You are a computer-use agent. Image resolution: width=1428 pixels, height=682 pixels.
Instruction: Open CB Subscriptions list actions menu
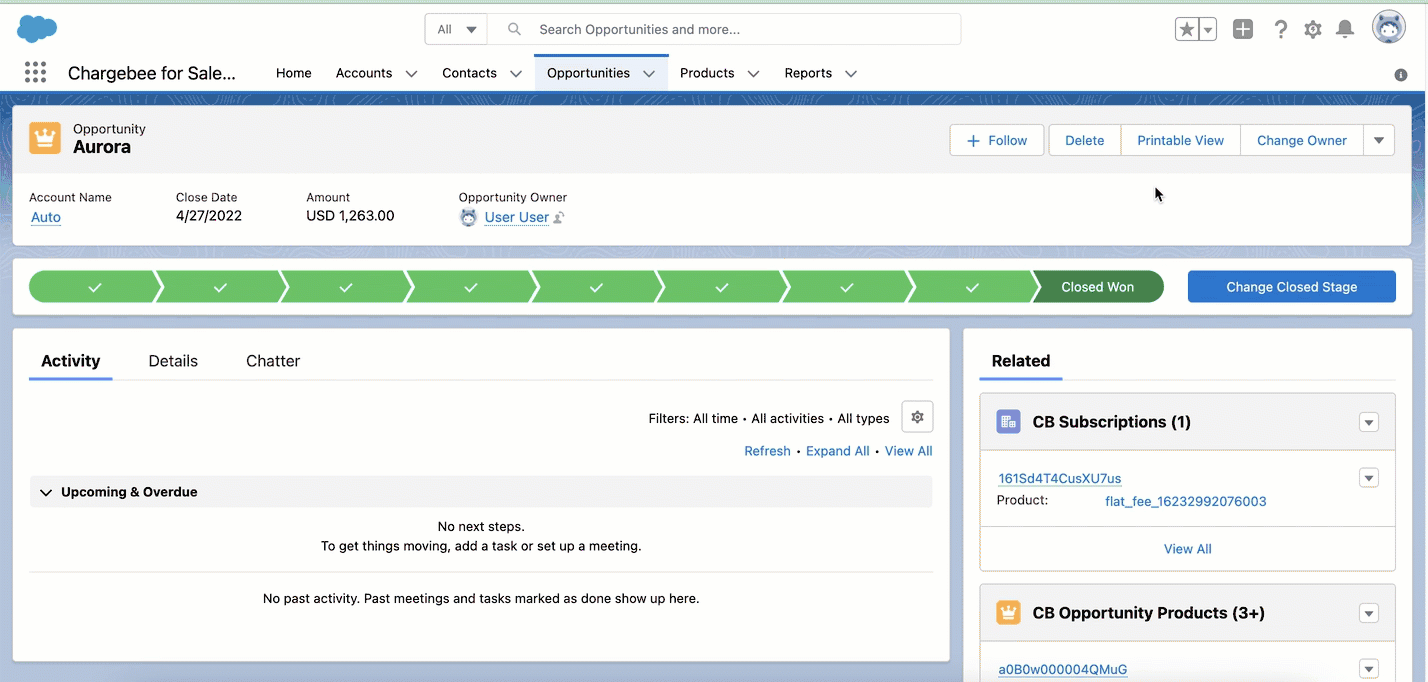click(1369, 423)
